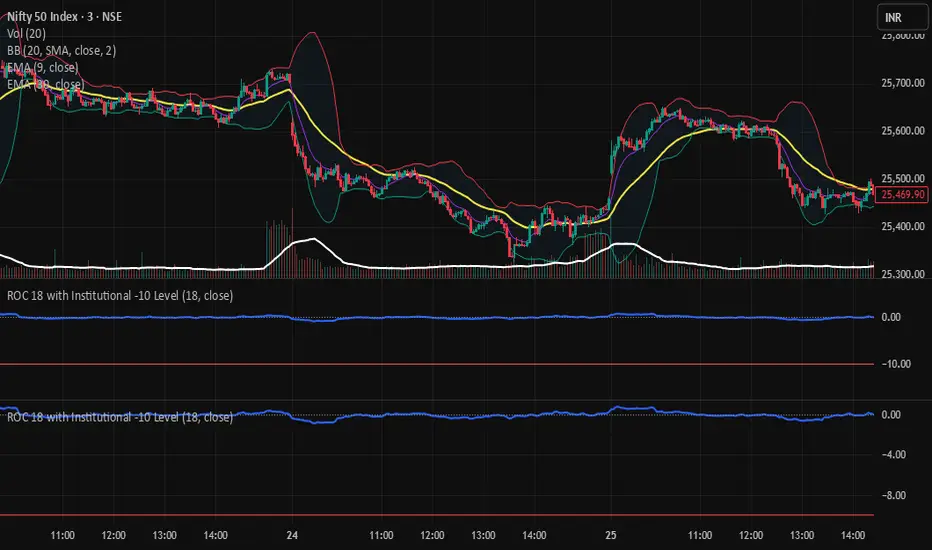Viewport: 932px width, 550px height.
Task: Click the first 11:00 time axis label
Action: [x=62, y=535]
